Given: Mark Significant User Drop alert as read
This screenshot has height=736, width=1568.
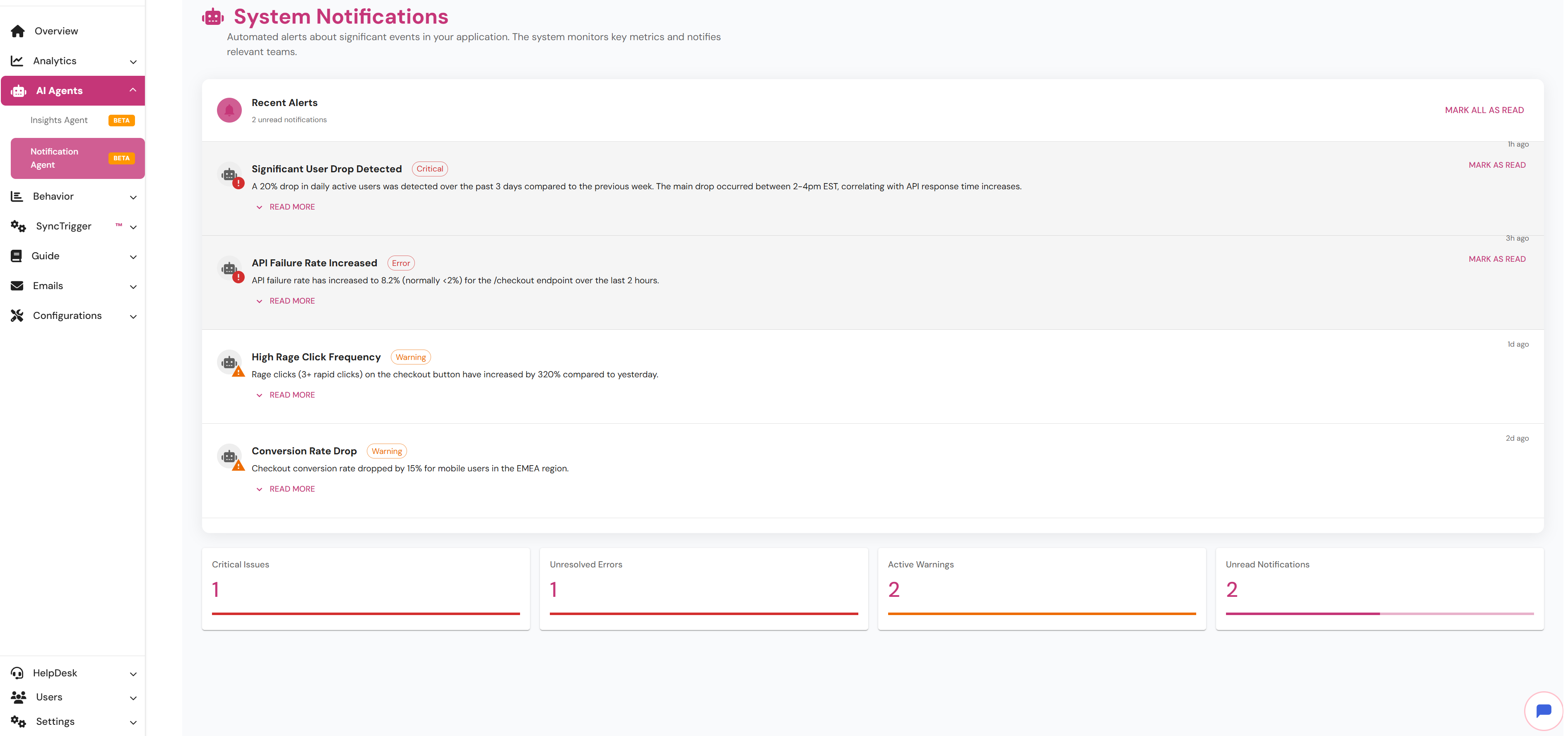Looking at the screenshot, I should click(x=1497, y=165).
